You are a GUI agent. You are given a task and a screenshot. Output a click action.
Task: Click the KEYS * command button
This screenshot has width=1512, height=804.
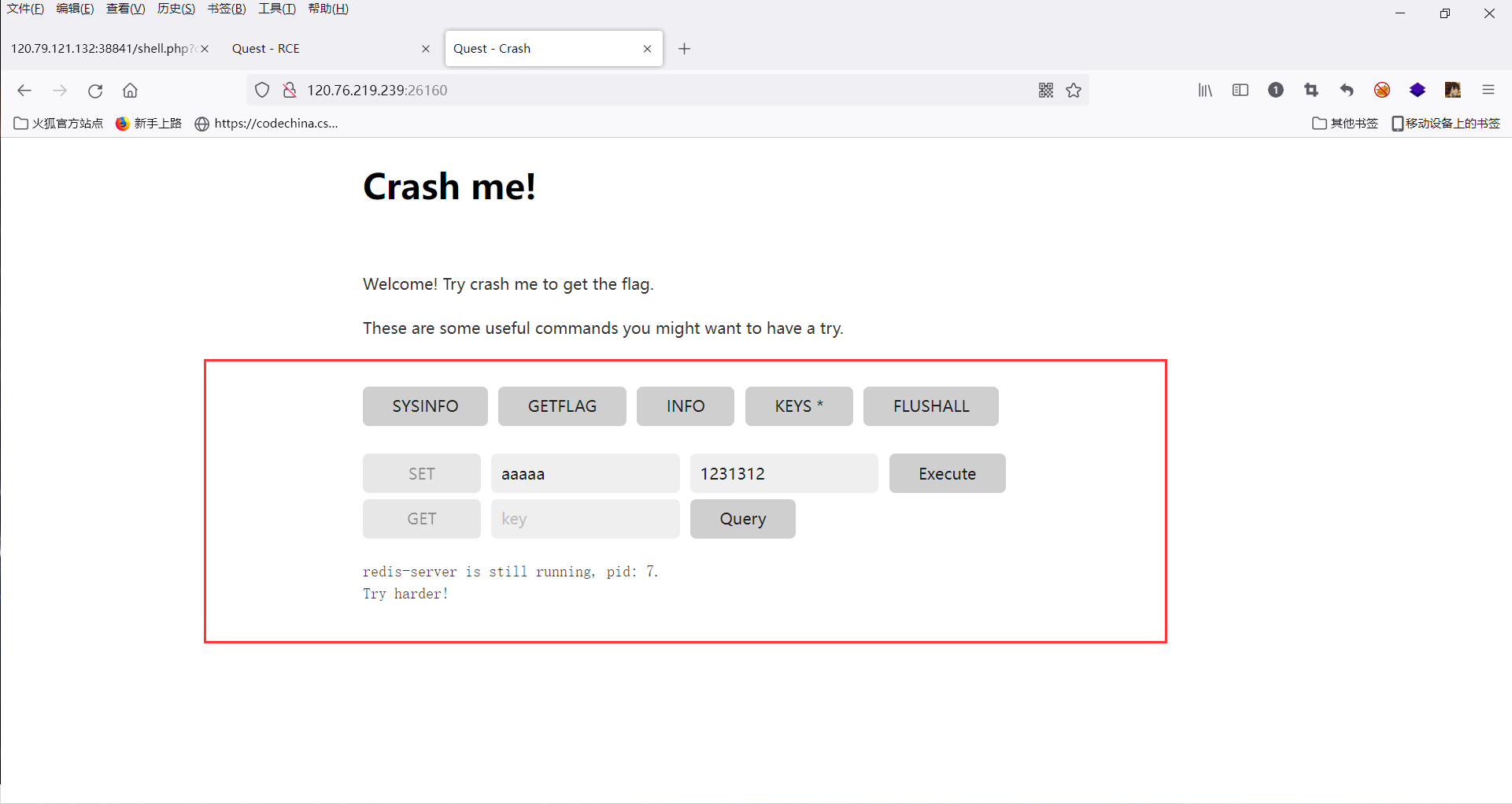[799, 406]
